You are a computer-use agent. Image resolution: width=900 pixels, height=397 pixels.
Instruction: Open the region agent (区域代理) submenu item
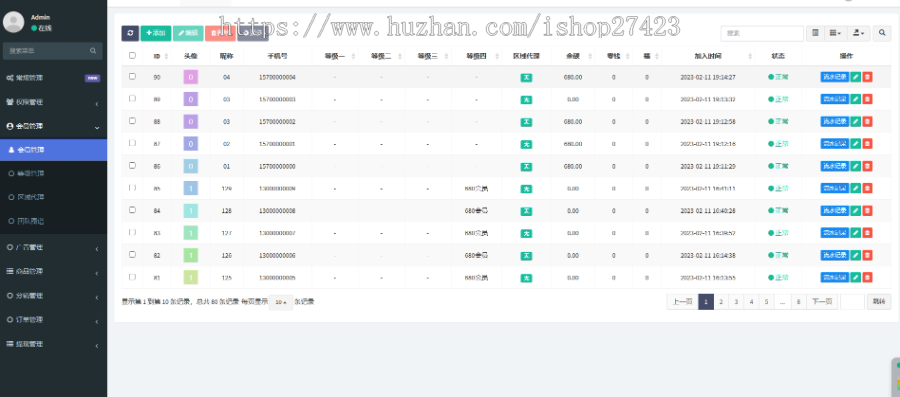tap(53, 197)
